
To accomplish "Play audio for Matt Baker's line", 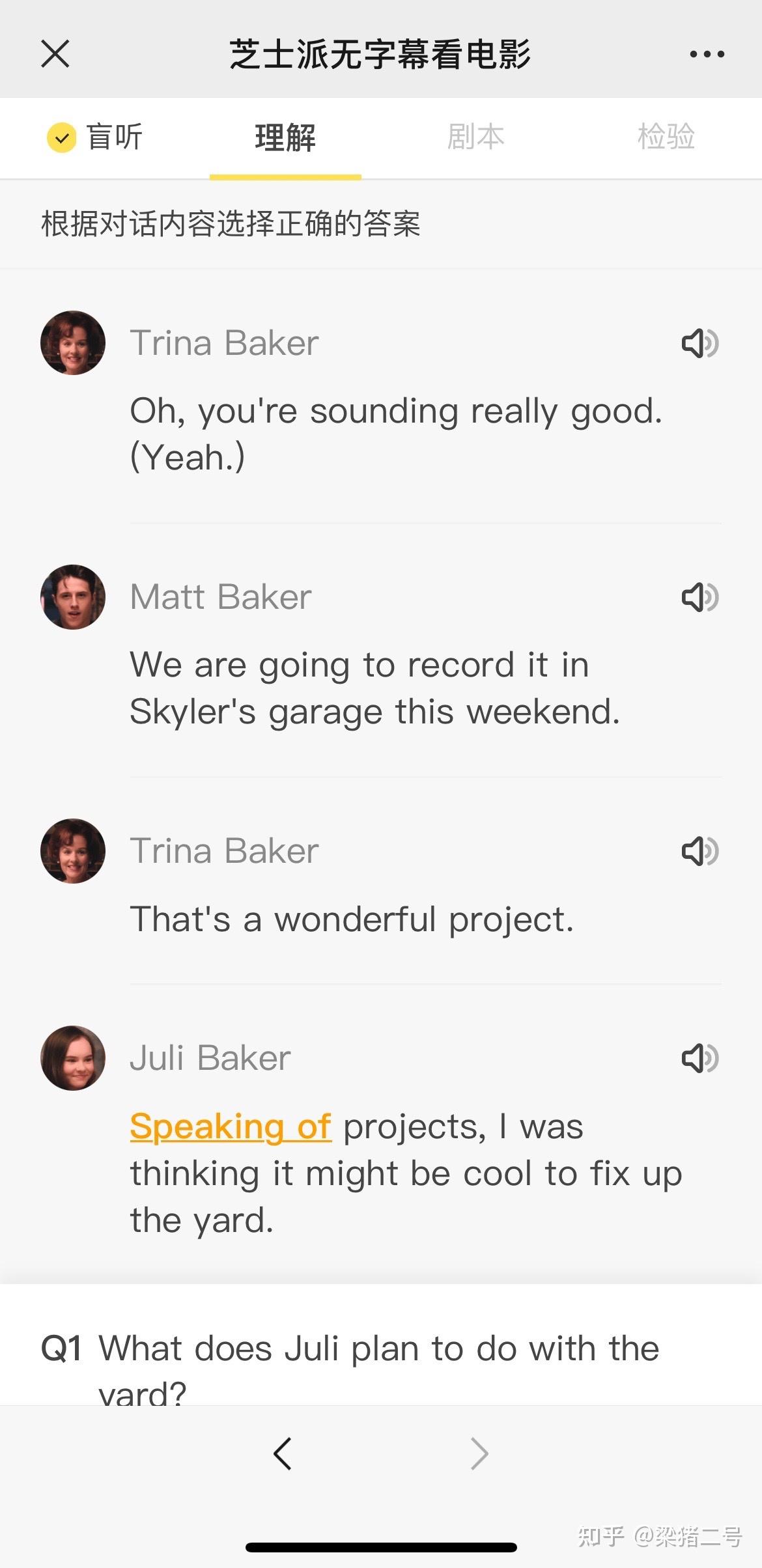I will [x=700, y=597].
